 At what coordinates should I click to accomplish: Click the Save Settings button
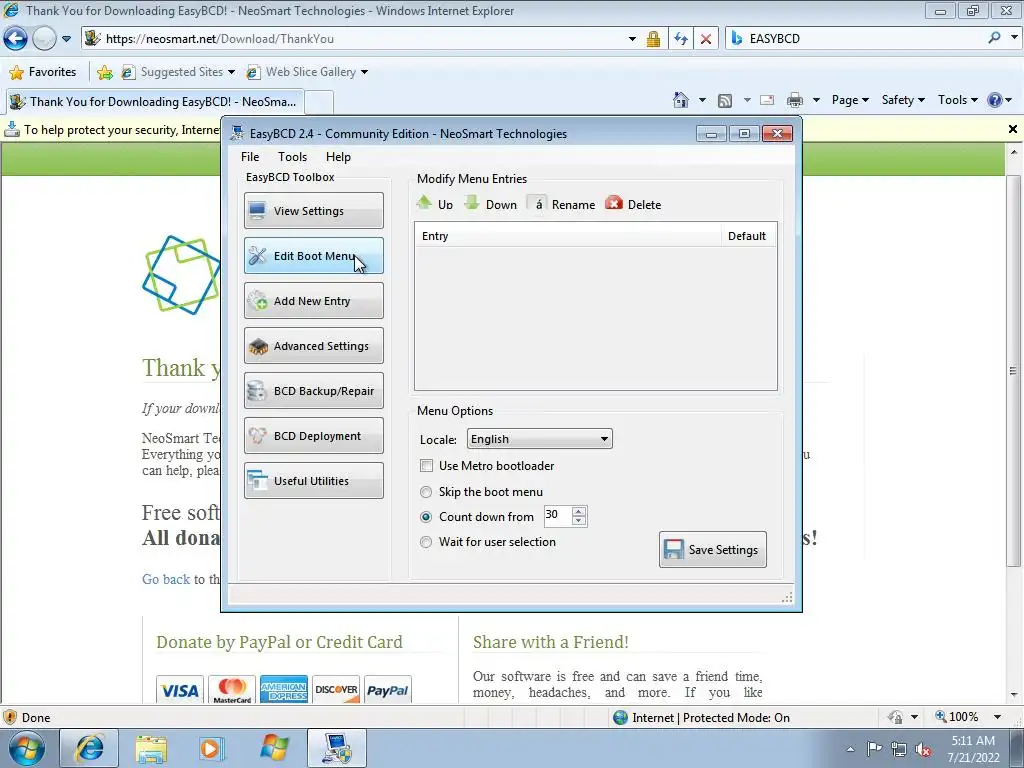(712, 549)
